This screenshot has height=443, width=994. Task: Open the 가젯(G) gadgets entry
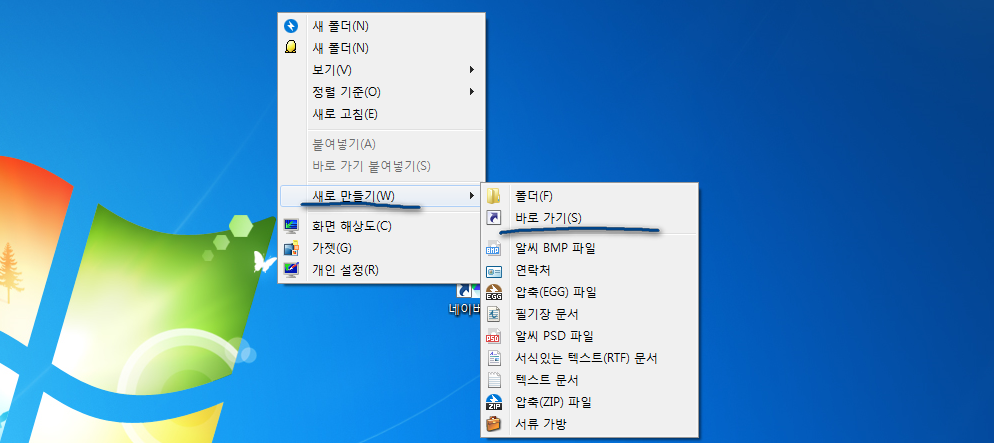pyautogui.click(x=382, y=248)
